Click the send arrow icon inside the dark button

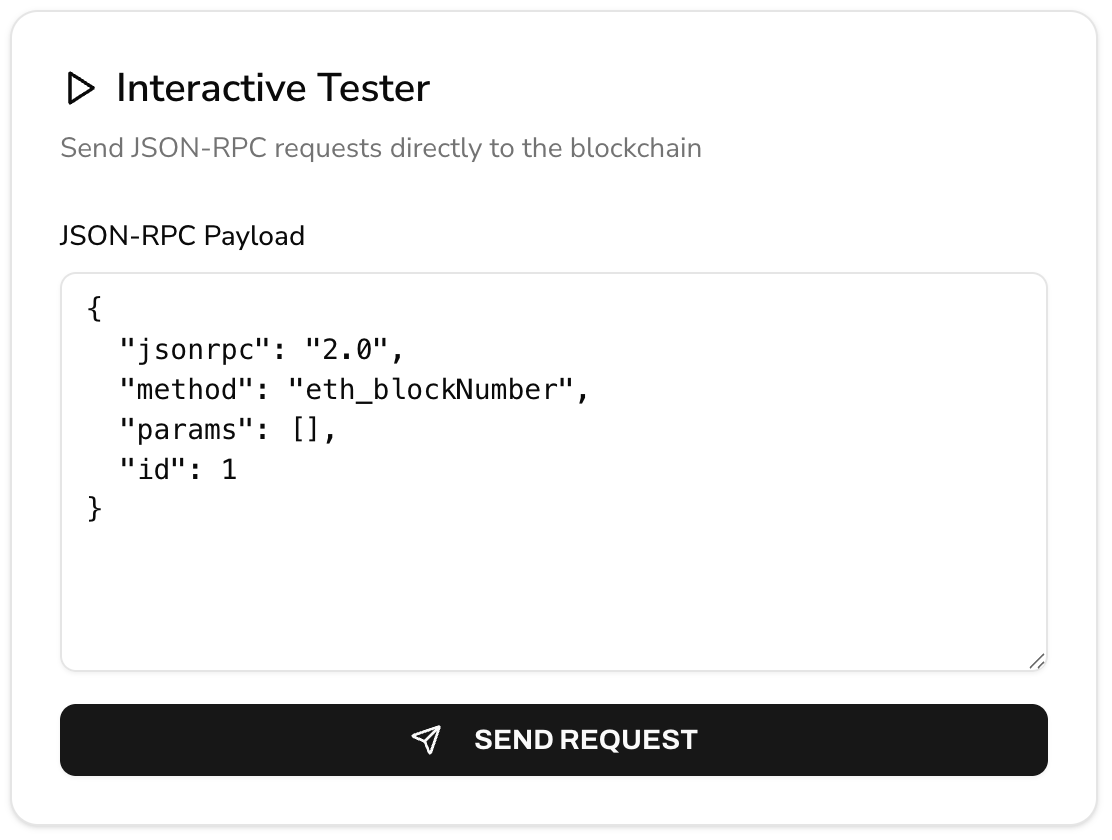[x=428, y=740]
